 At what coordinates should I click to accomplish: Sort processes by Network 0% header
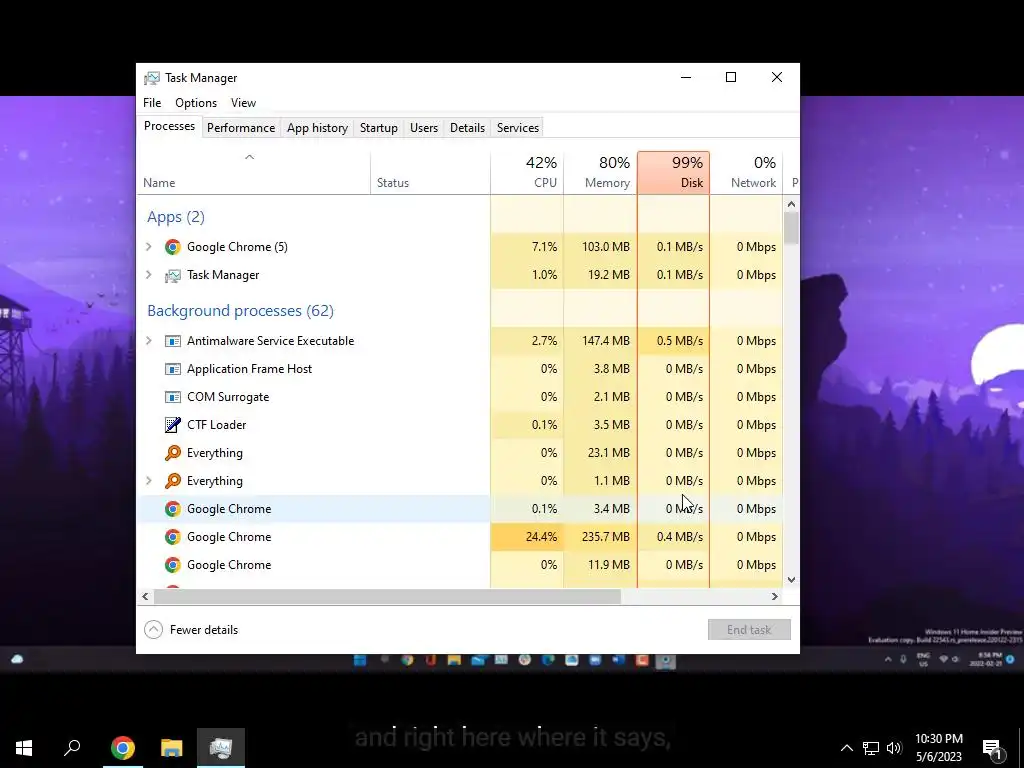point(746,173)
